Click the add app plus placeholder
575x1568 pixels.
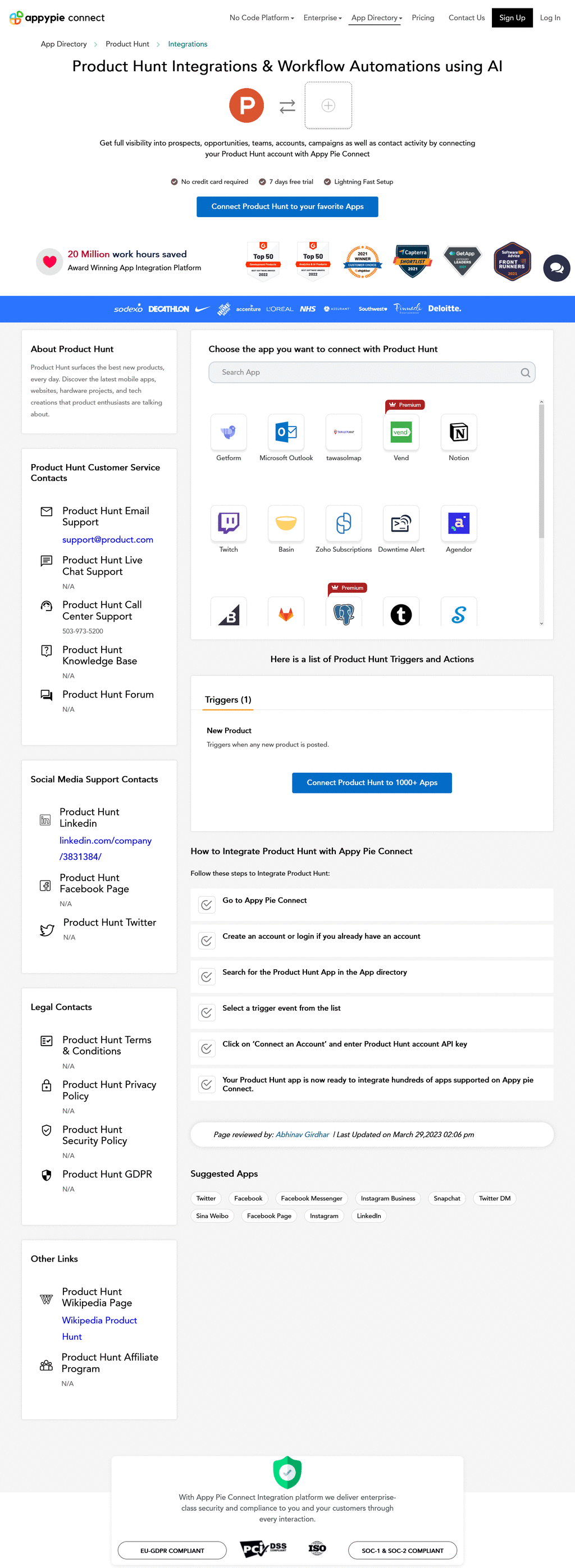(328, 106)
